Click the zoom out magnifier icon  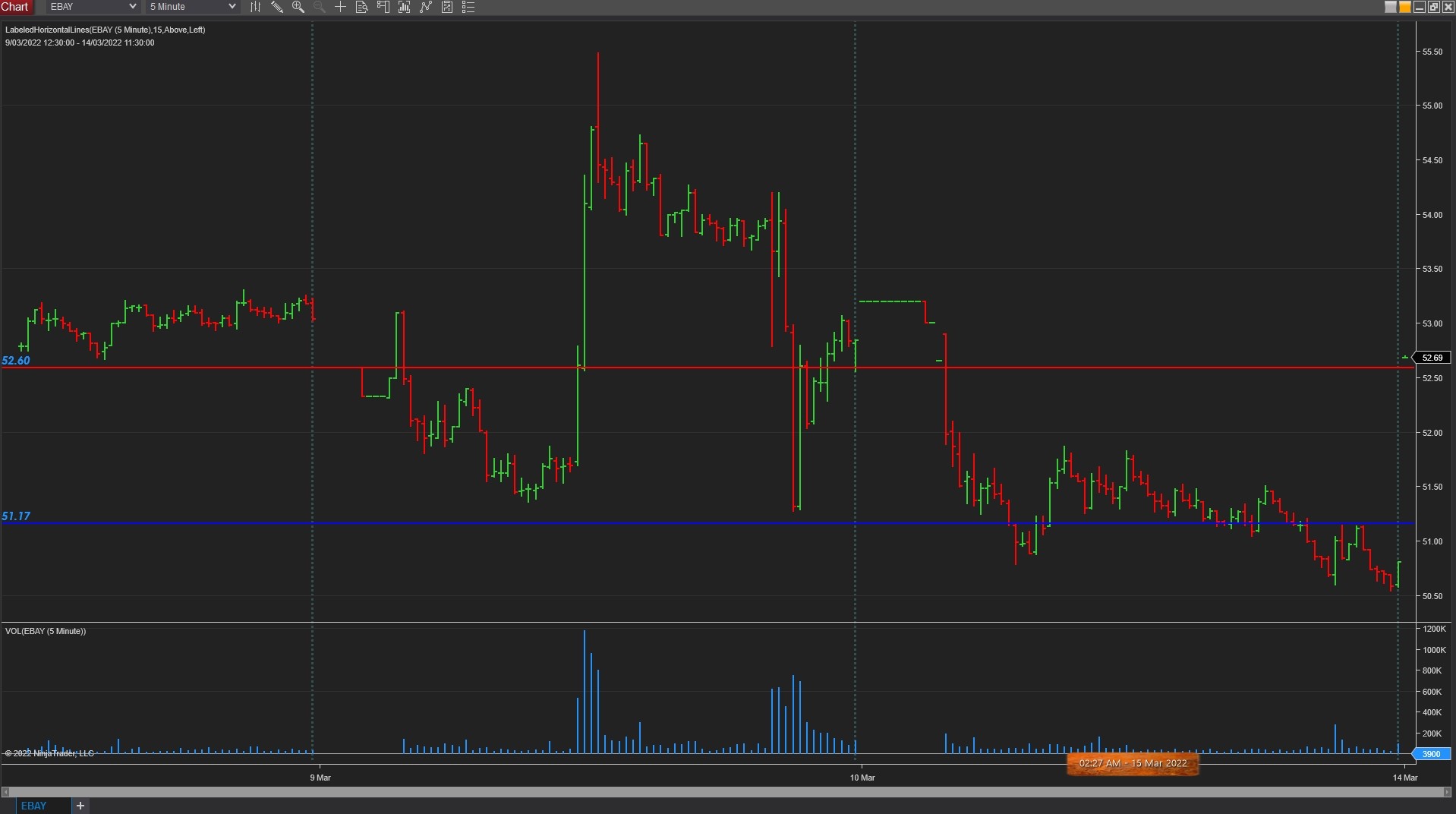pos(320,7)
